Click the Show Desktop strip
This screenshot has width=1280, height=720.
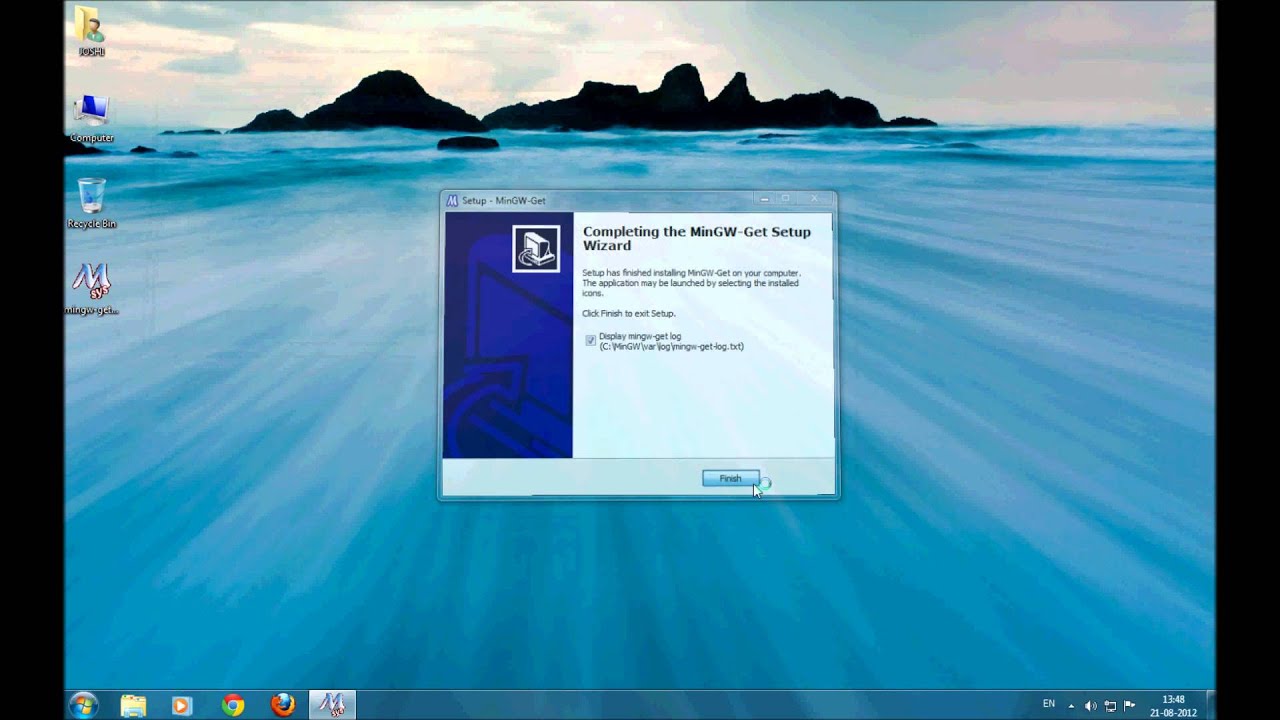[1210, 705]
